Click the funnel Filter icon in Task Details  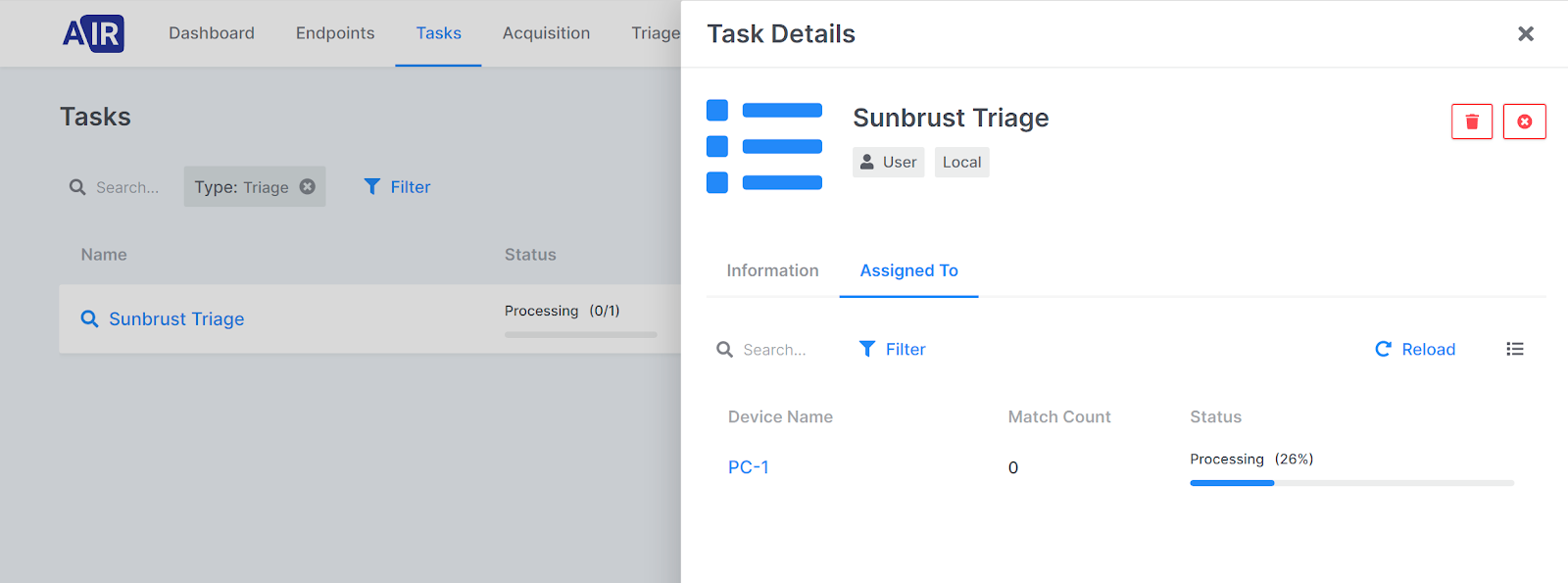click(867, 349)
